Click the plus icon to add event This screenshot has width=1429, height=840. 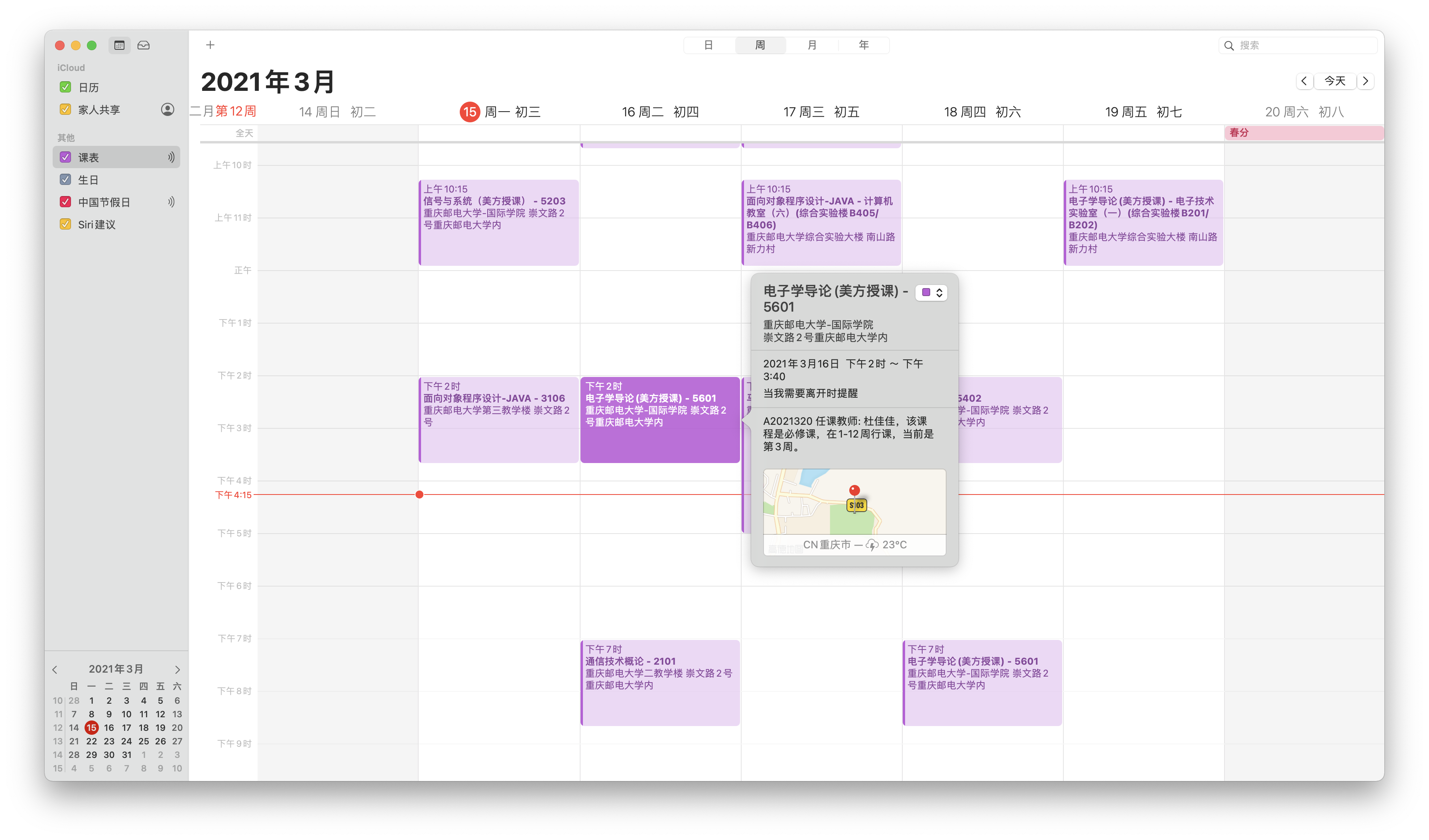[210, 45]
